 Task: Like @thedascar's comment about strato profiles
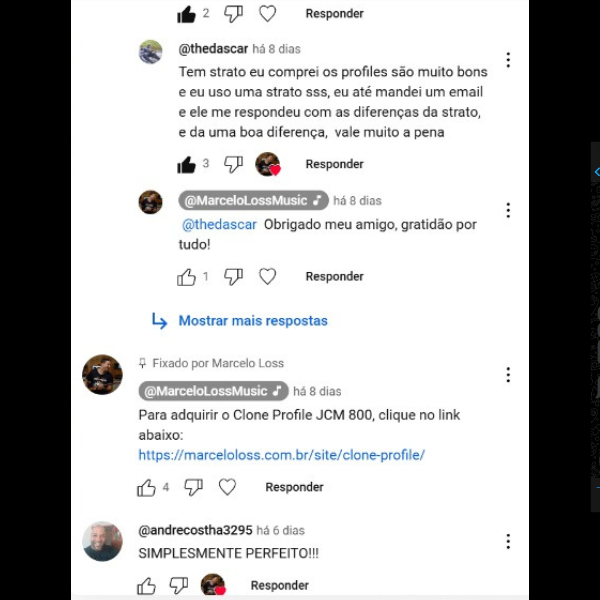pyautogui.click(x=186, y=165)
